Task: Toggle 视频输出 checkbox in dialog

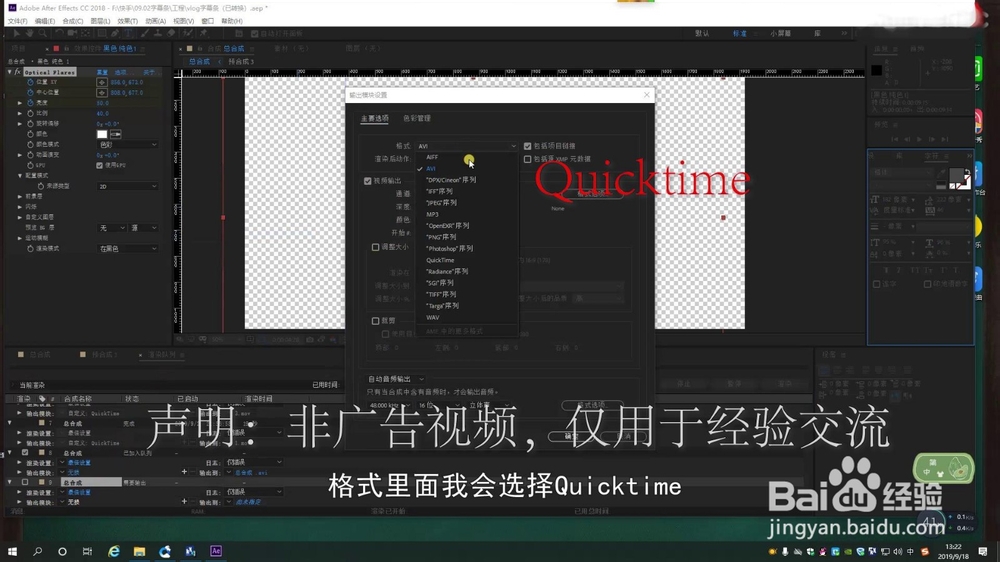Action: pyautogui.click(x=368, y=181)
